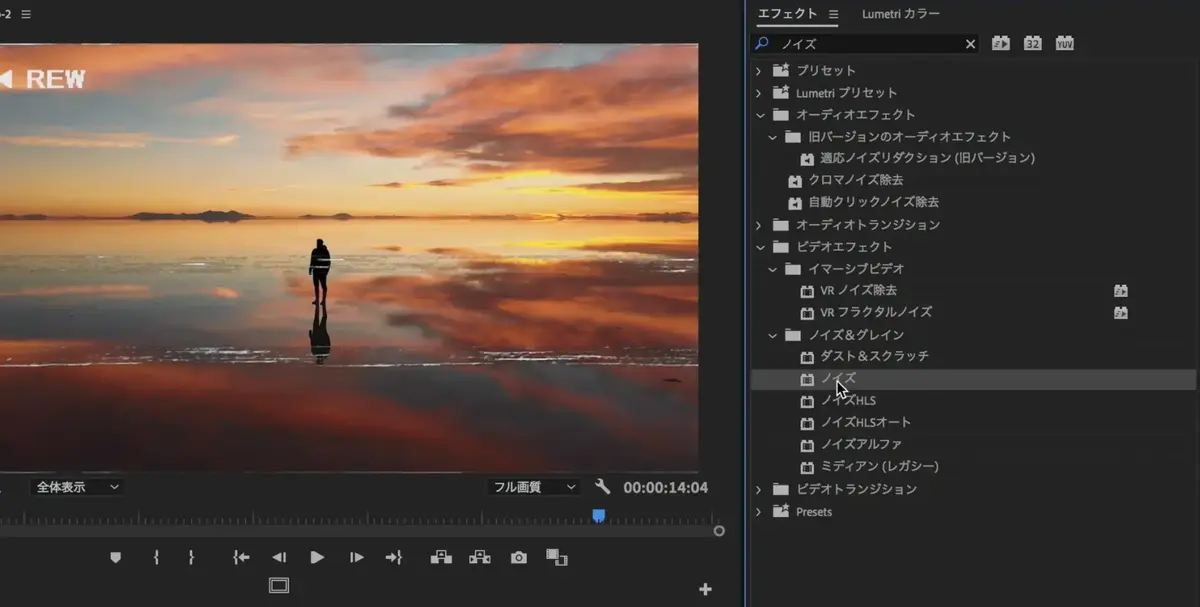Open the フル画質 playback resolution dropdown
The image size is (1200, 607).
pyautogui.click(x=534, y=487)
